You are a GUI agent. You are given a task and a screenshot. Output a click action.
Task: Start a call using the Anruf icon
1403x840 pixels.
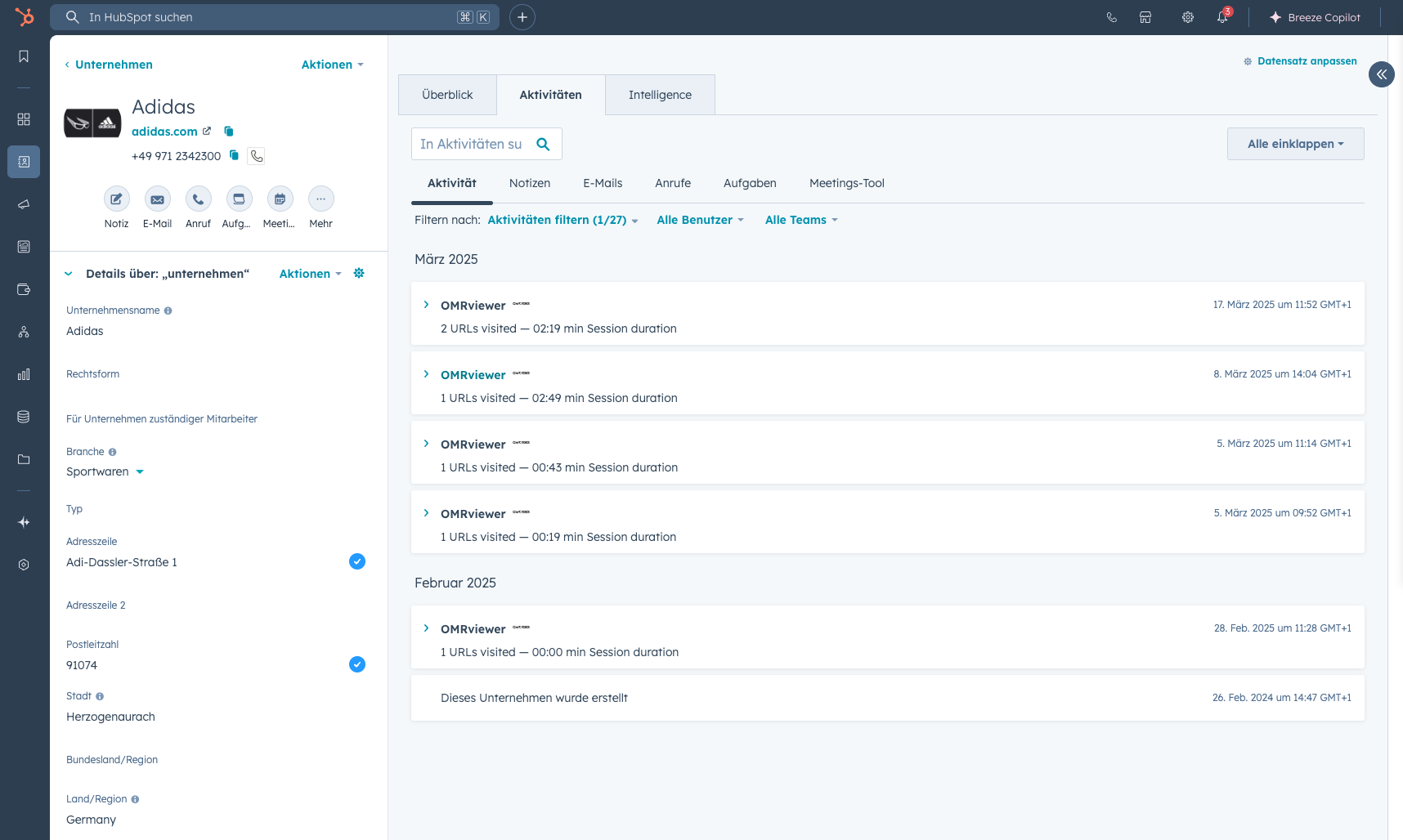coord(198,199)
